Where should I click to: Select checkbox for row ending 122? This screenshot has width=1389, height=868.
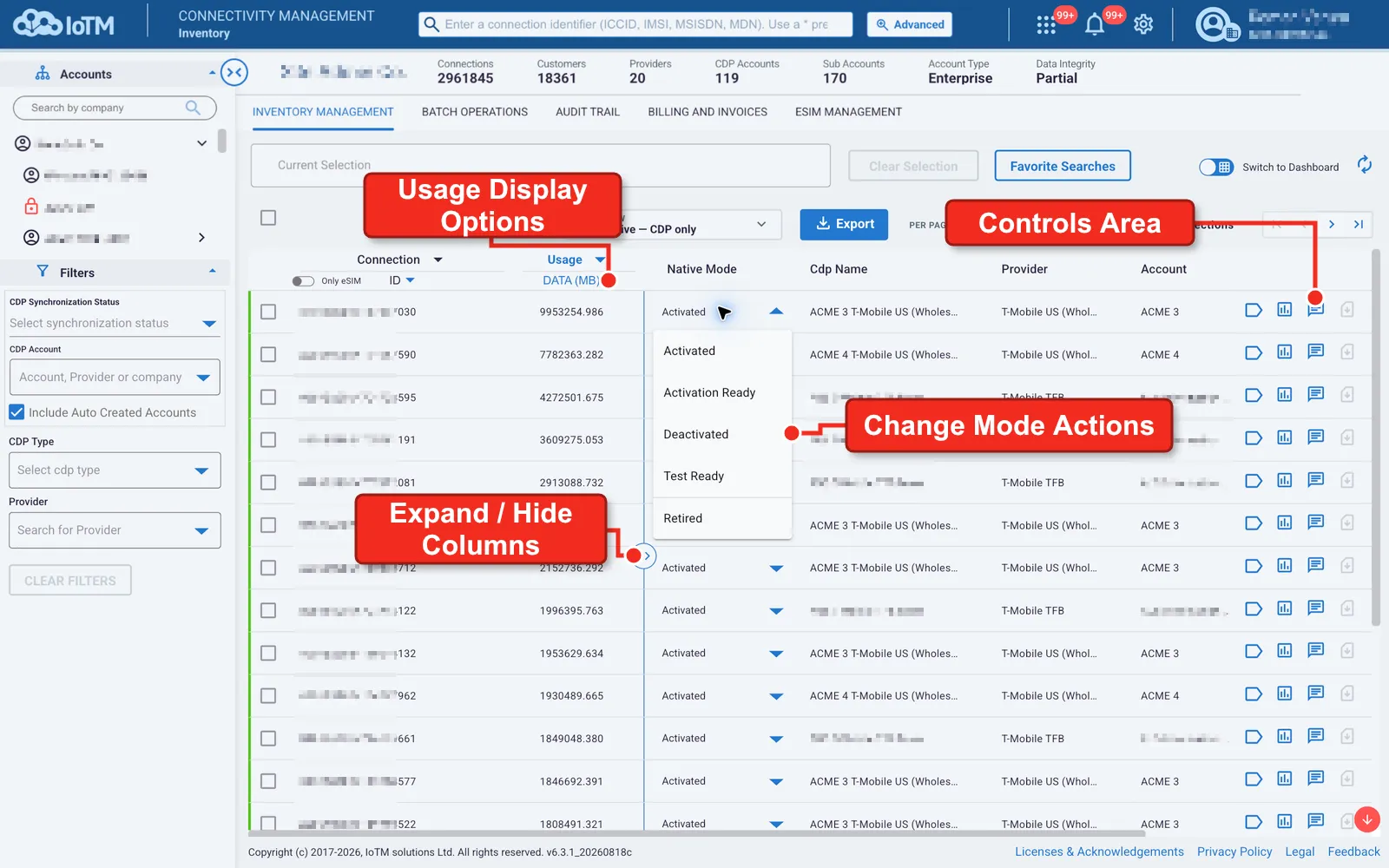click(x=268, y=610)
